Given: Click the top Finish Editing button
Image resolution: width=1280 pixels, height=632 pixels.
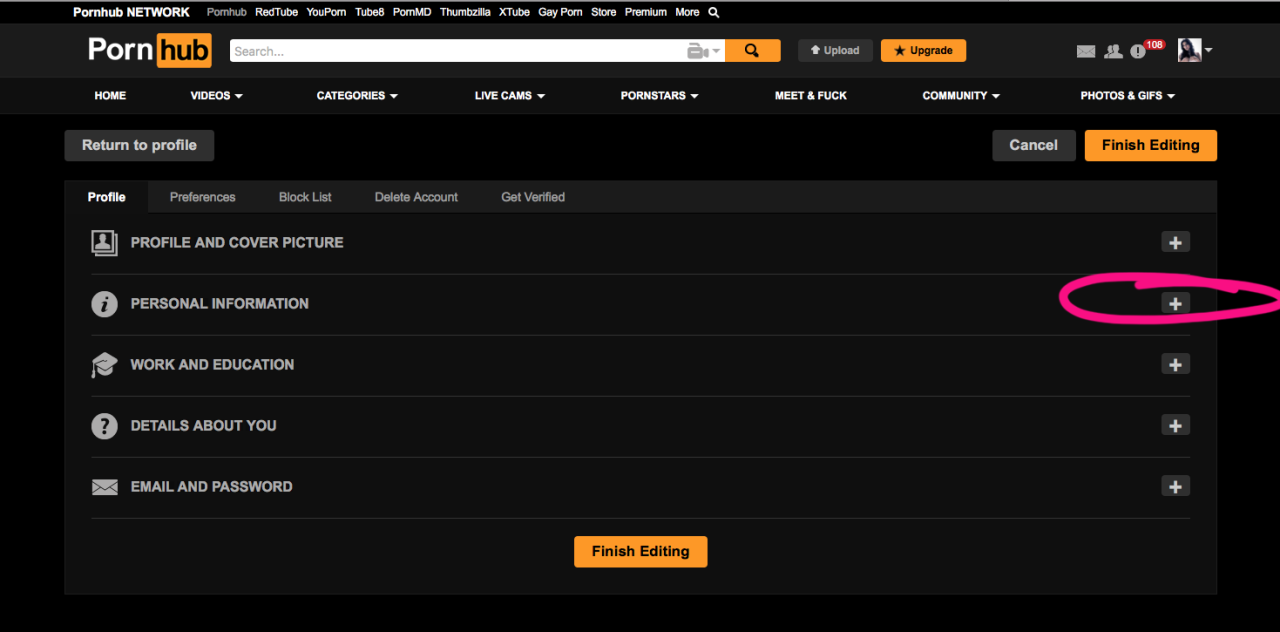Looking at the screenshot, I should 1150,145.
